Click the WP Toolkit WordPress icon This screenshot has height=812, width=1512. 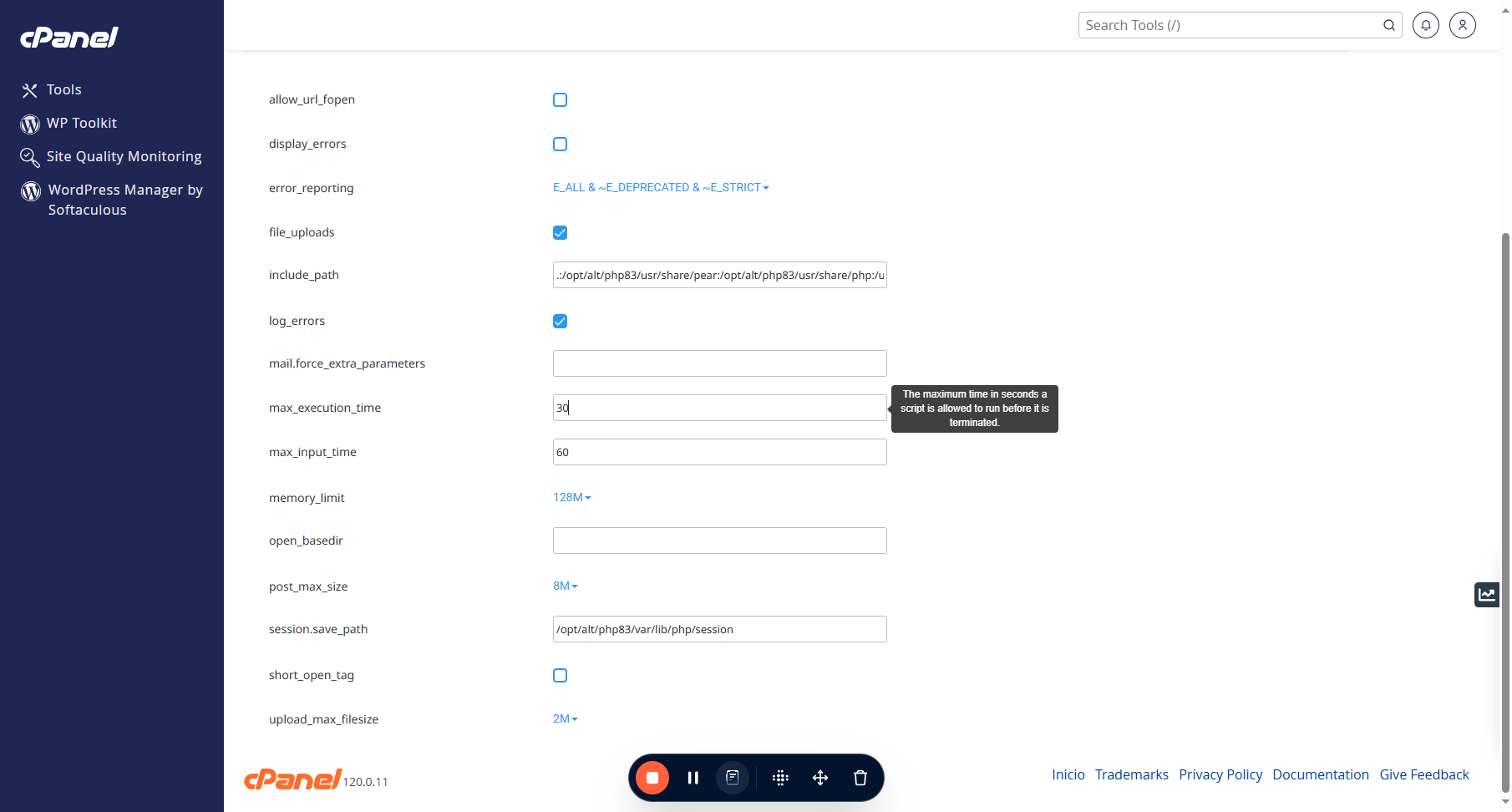[x=30, y=124]
